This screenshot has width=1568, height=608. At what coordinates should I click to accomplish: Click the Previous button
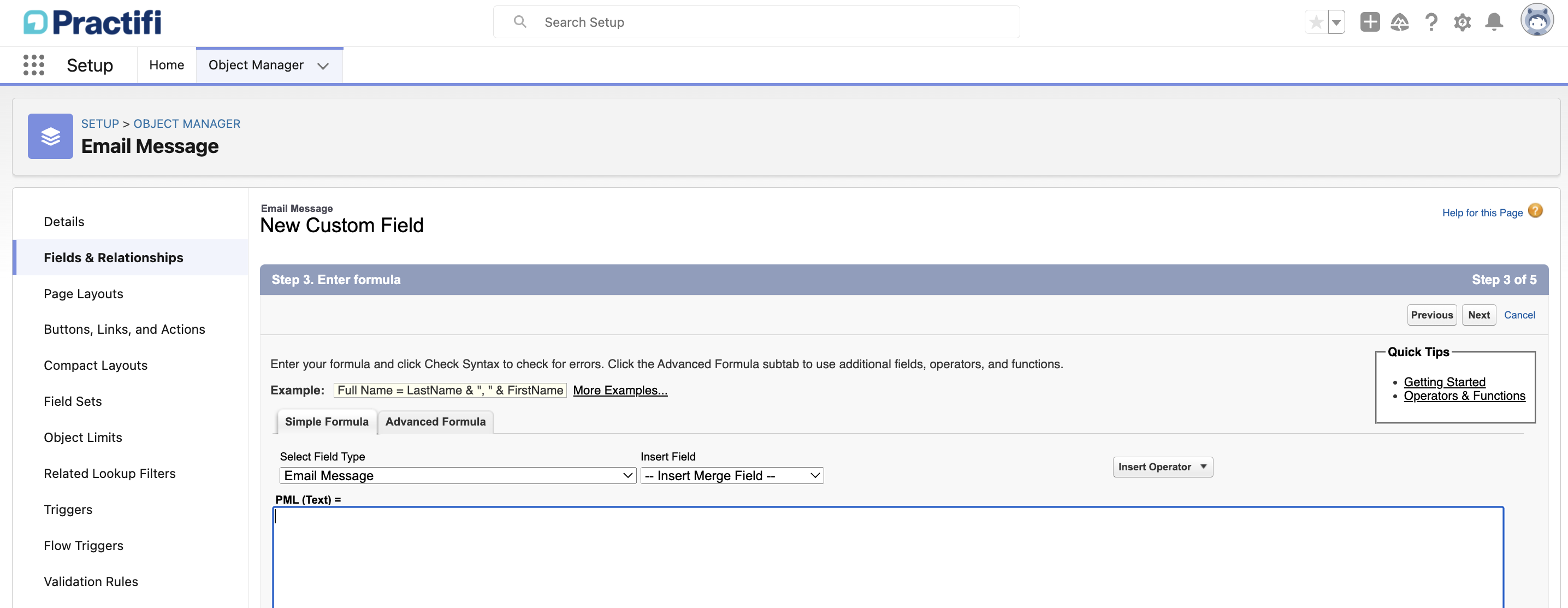point(1431,315)
